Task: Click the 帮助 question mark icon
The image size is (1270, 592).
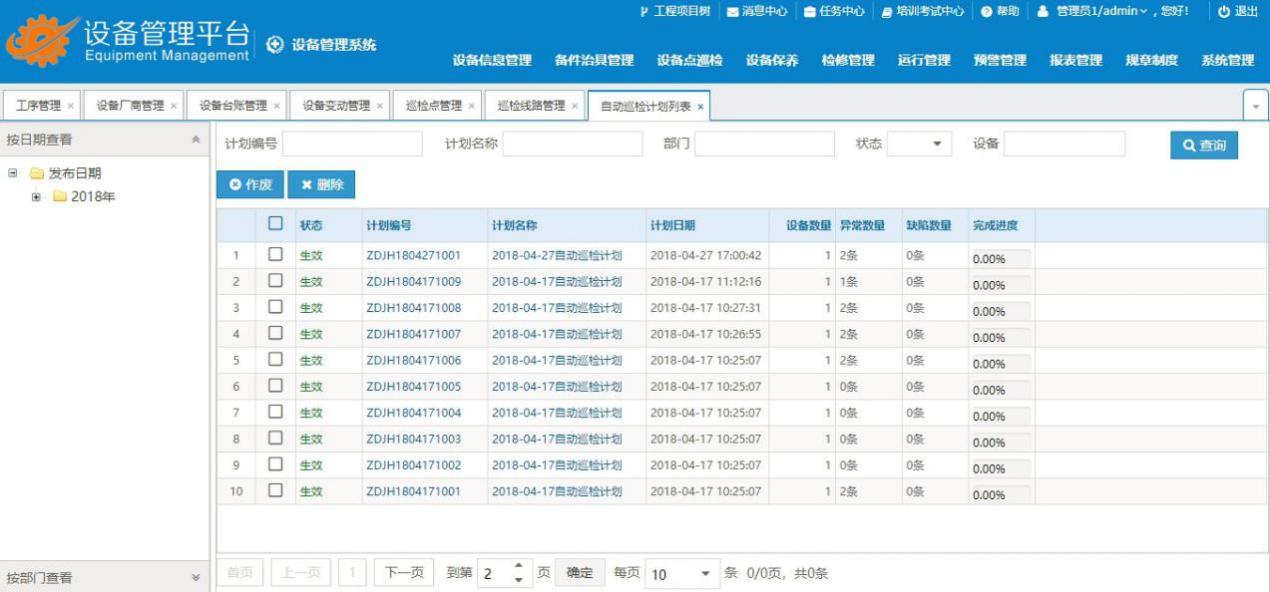Action: tap(986, 11)
